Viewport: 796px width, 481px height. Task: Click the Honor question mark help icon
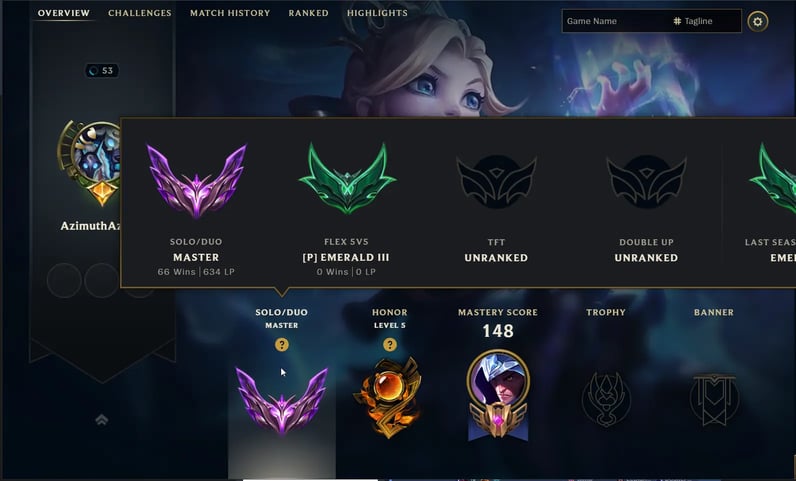click(390, 345)
